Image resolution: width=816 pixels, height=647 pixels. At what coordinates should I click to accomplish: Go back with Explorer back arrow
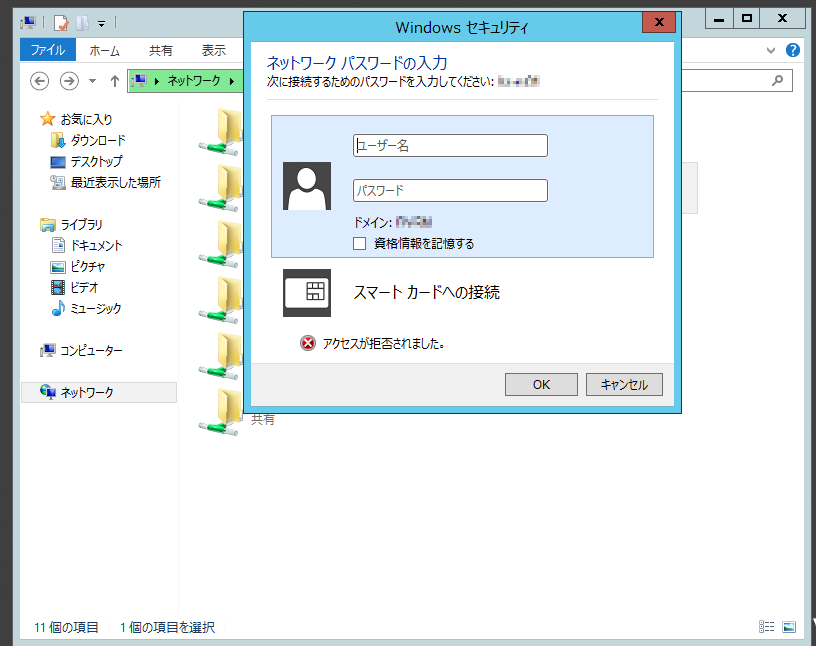[x=40, y=81]
